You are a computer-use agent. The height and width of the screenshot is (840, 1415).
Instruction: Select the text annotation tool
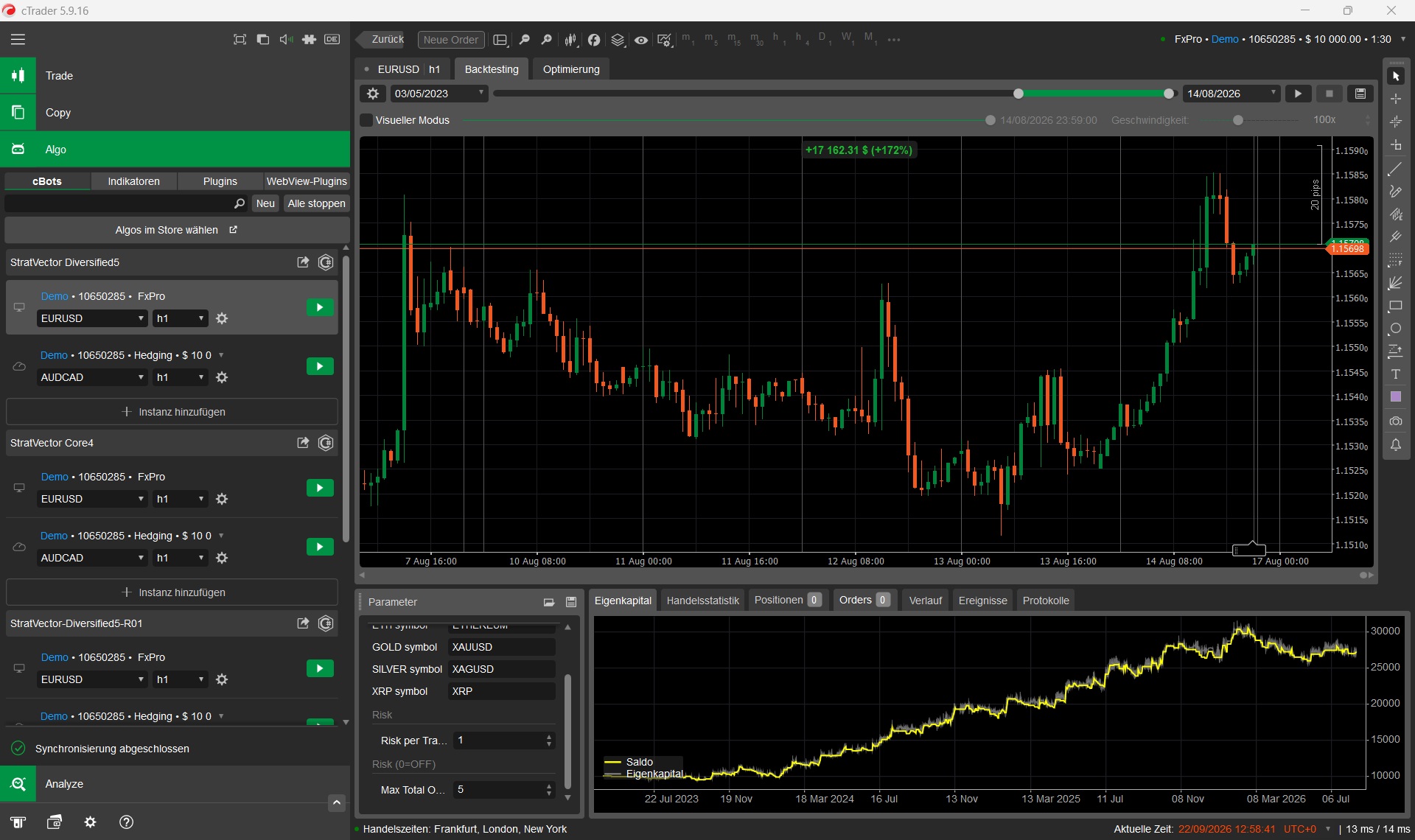click(x=1396, y=374)
